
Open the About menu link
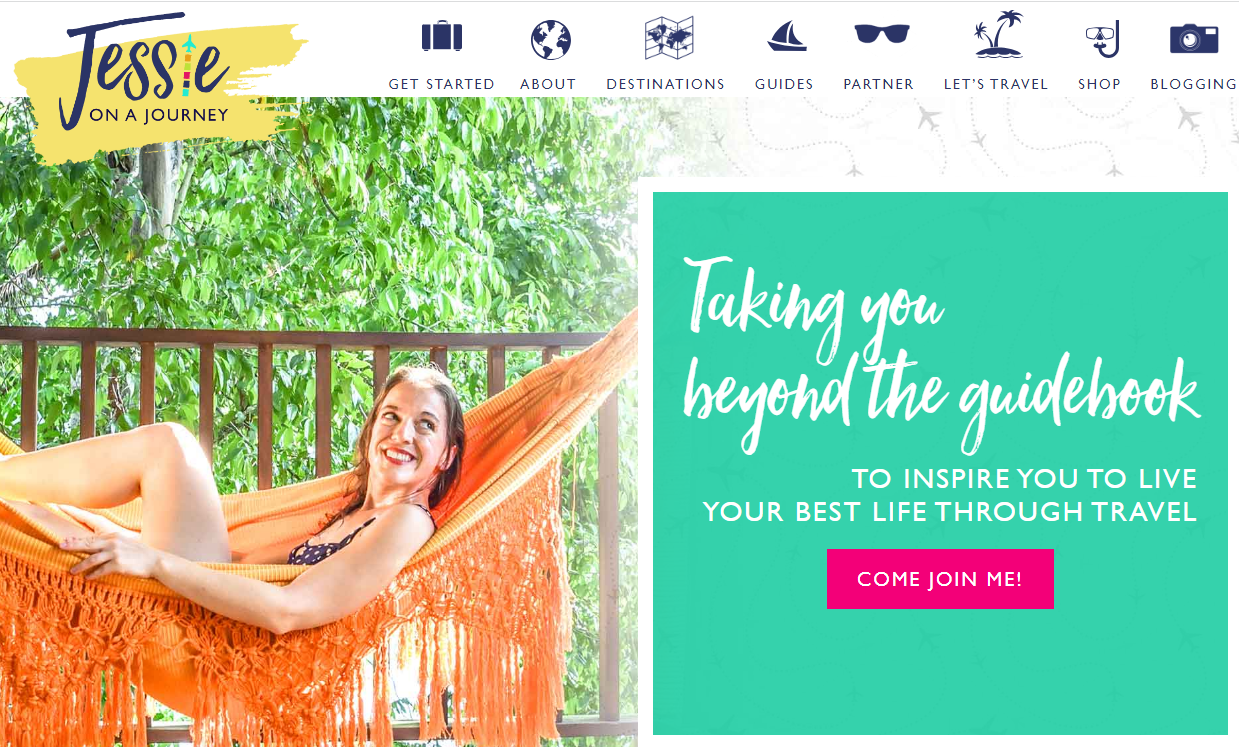point(548,84)
